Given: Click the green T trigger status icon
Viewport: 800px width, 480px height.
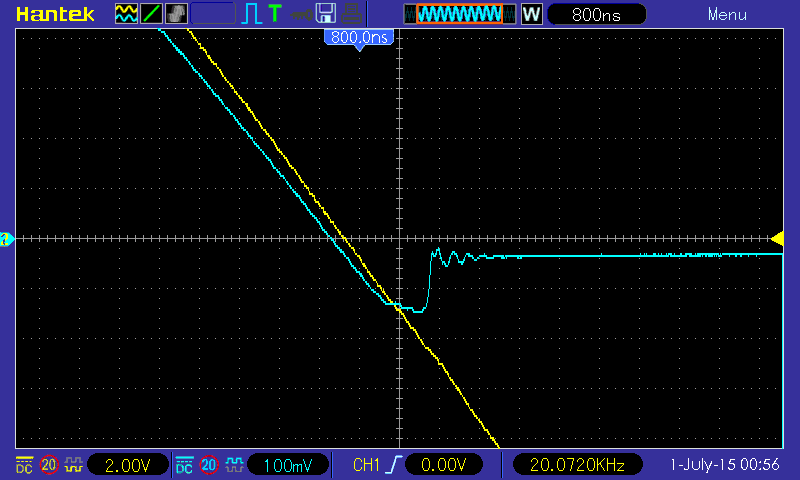Looking at the screenshot, I should click(x=275, y=13).
